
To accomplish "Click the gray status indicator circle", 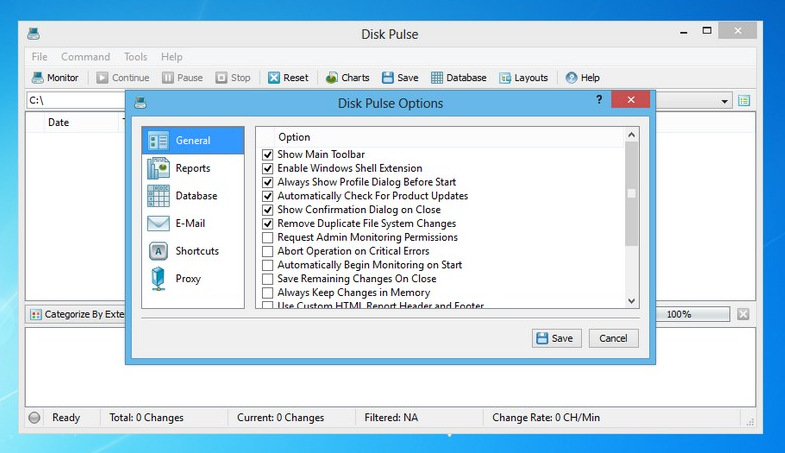I will (35, 417).
